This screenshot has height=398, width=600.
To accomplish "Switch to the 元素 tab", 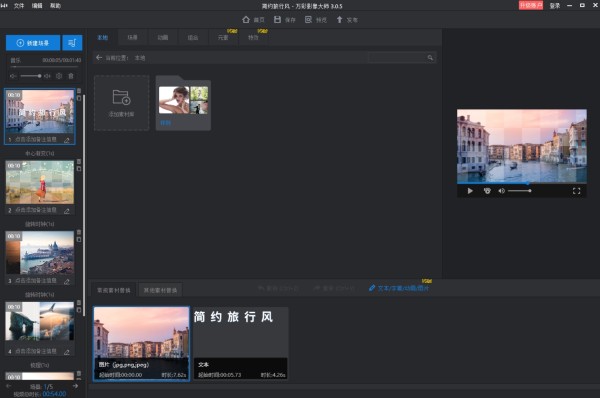I will click(223, 38).
